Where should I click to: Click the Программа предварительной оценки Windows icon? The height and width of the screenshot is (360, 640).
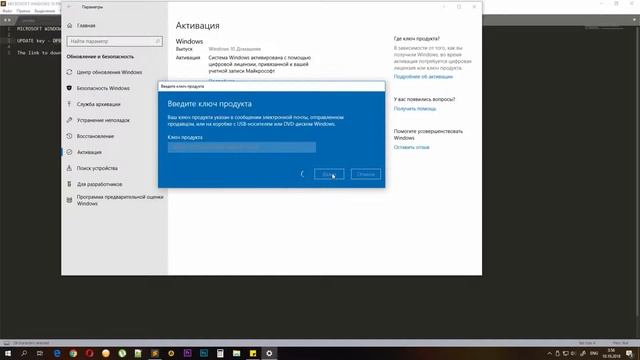click(x=69, y=200)
